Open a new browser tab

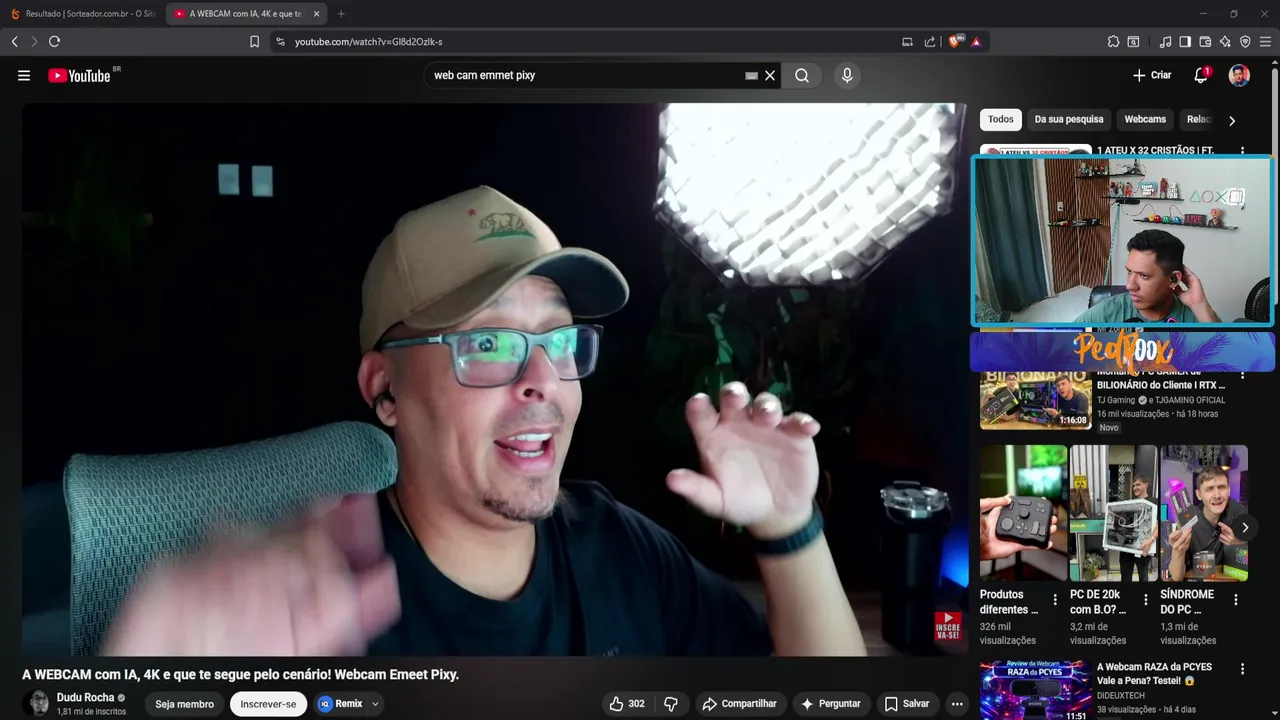click(x=341, y=14)
